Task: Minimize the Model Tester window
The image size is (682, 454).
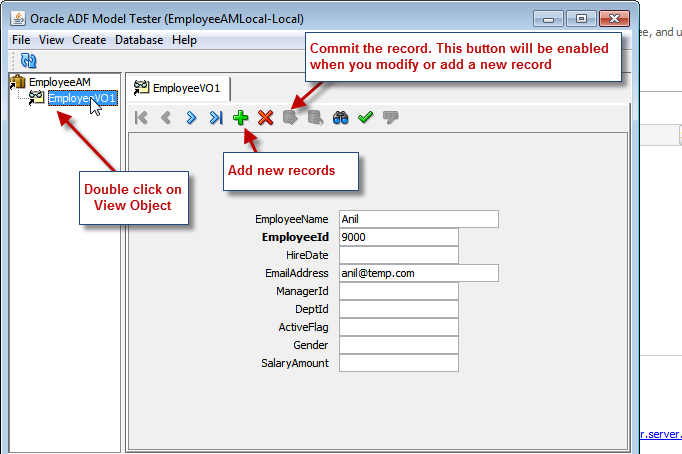Action: pyautogui.click(x=548, y=19)
